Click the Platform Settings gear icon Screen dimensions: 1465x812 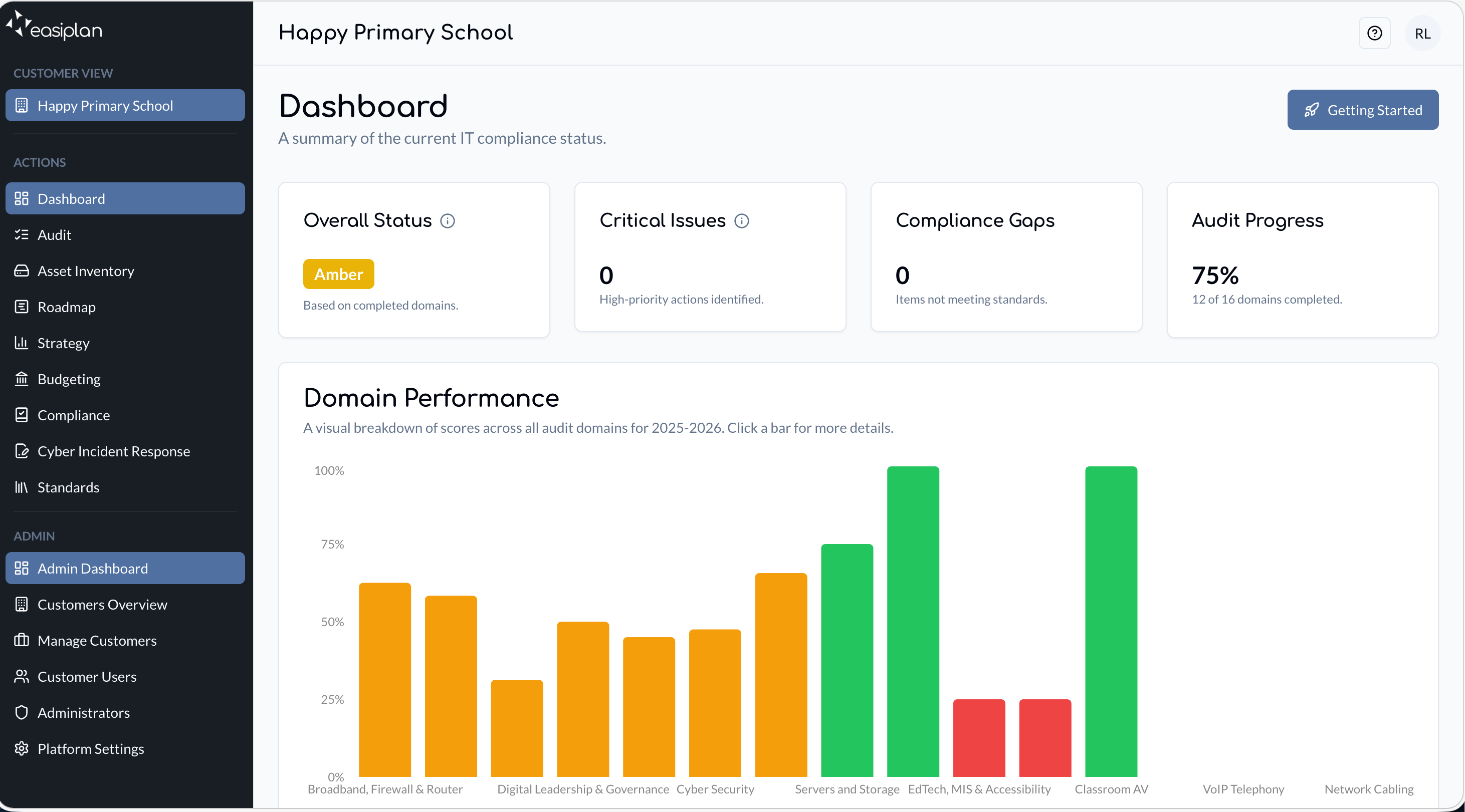pyautogui.click(x=22, y=748)
